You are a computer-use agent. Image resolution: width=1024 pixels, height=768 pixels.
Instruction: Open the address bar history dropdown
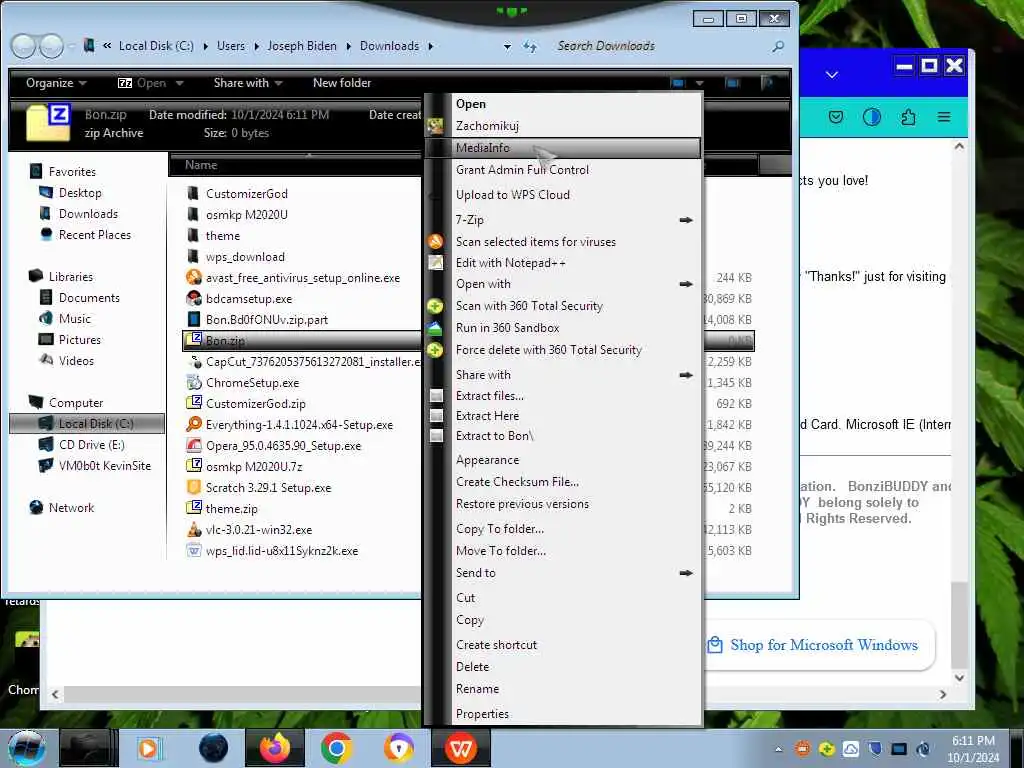(507, 46)
